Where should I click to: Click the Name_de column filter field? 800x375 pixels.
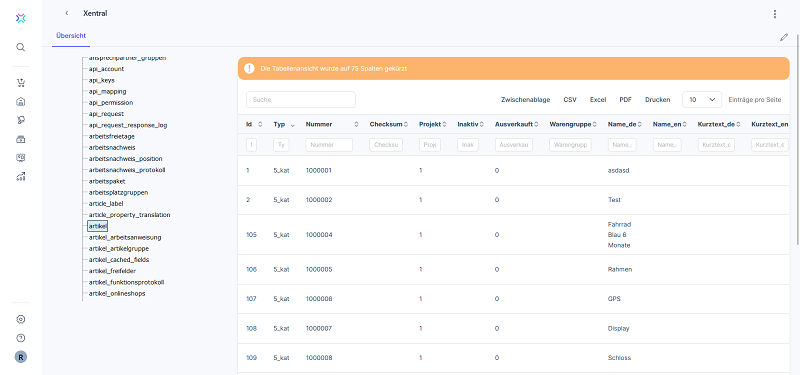622,145
